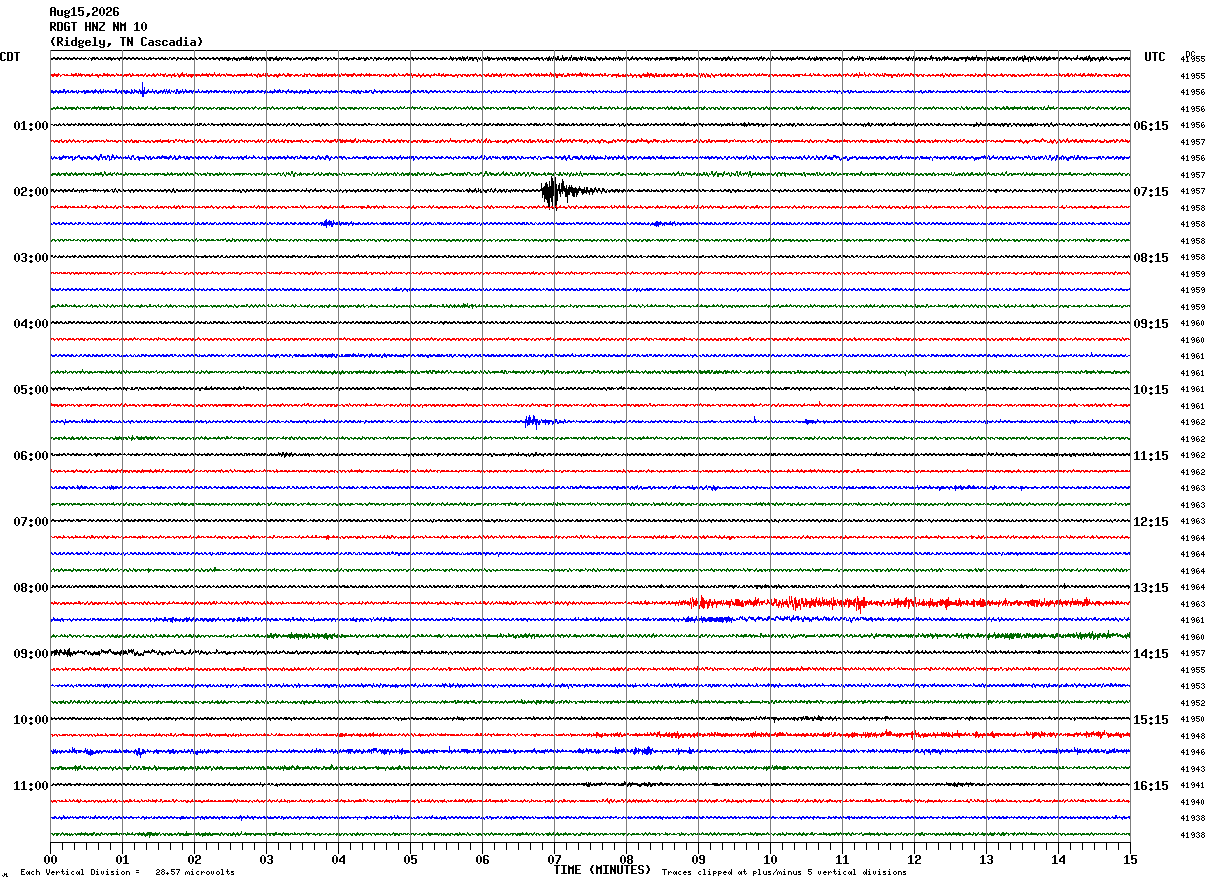Select the 11:00 CDT time label
Screen dimensions: 1210x886
point(31,786)
